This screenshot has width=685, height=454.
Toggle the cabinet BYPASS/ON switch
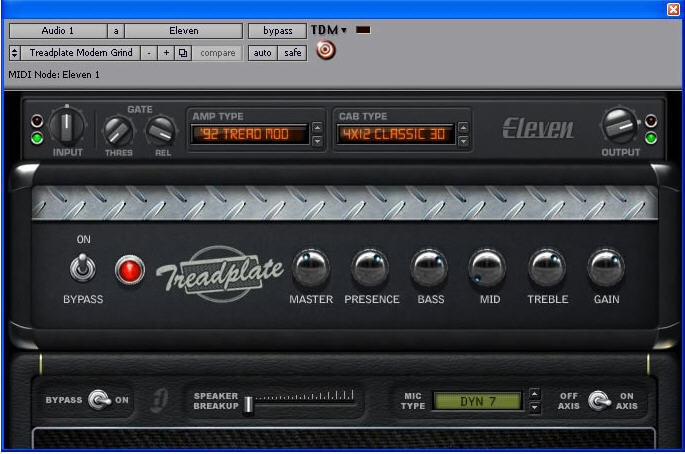pyautogui.click(x=100, y=400)
